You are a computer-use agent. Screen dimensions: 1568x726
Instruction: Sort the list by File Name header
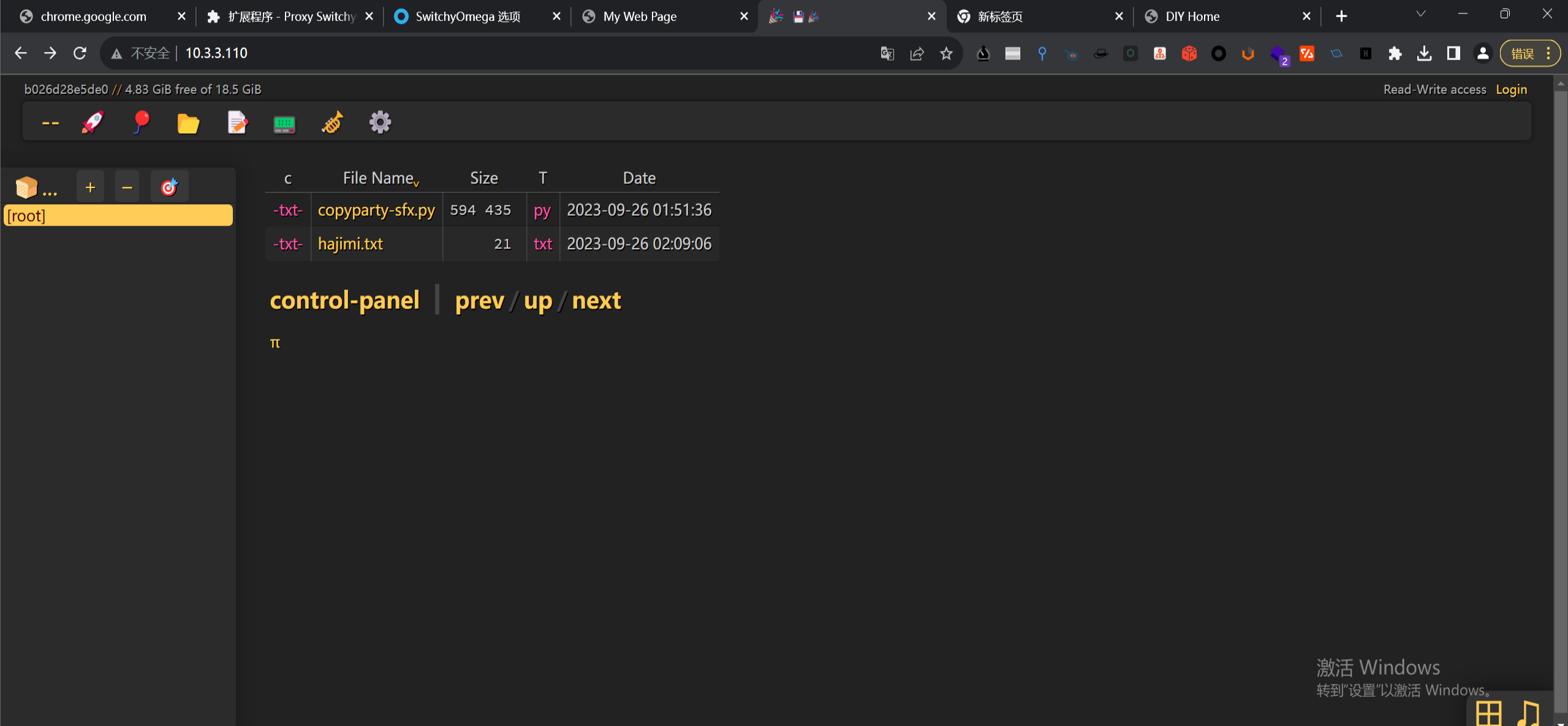[x=378, y=178]
